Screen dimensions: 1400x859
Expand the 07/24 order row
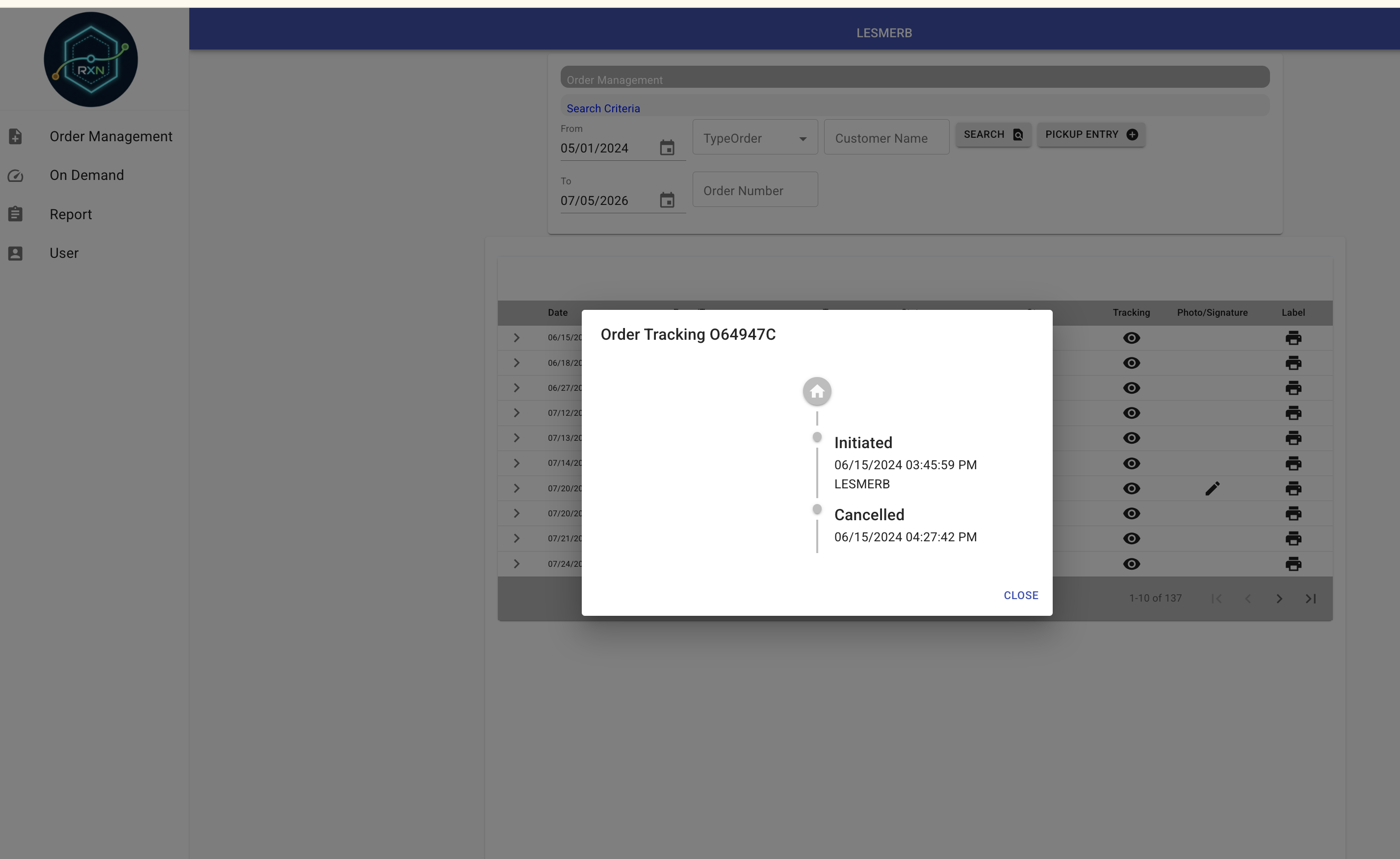tap(516, 563)
